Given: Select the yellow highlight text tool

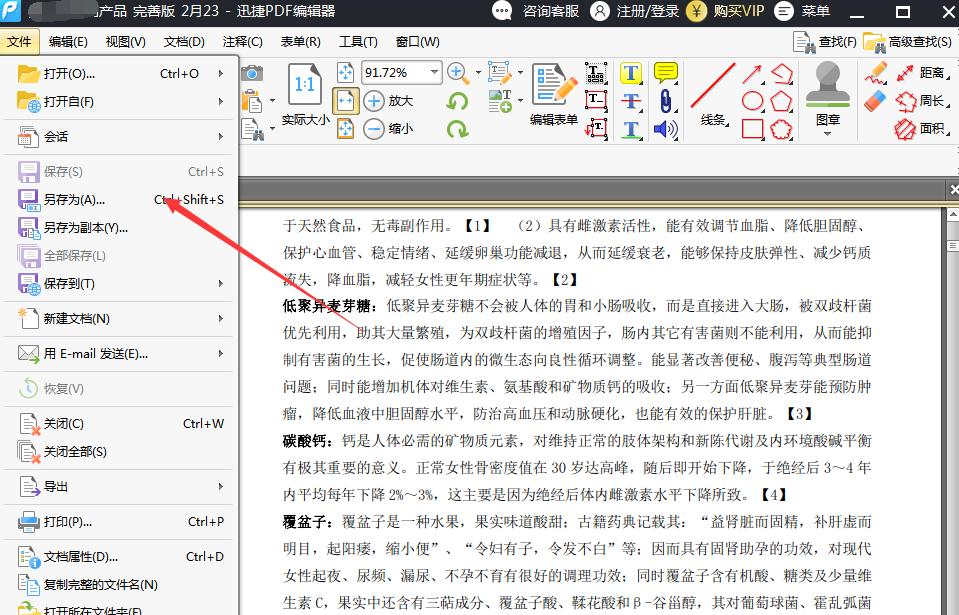Looking at the screenshot, I should tap(630, 72).
